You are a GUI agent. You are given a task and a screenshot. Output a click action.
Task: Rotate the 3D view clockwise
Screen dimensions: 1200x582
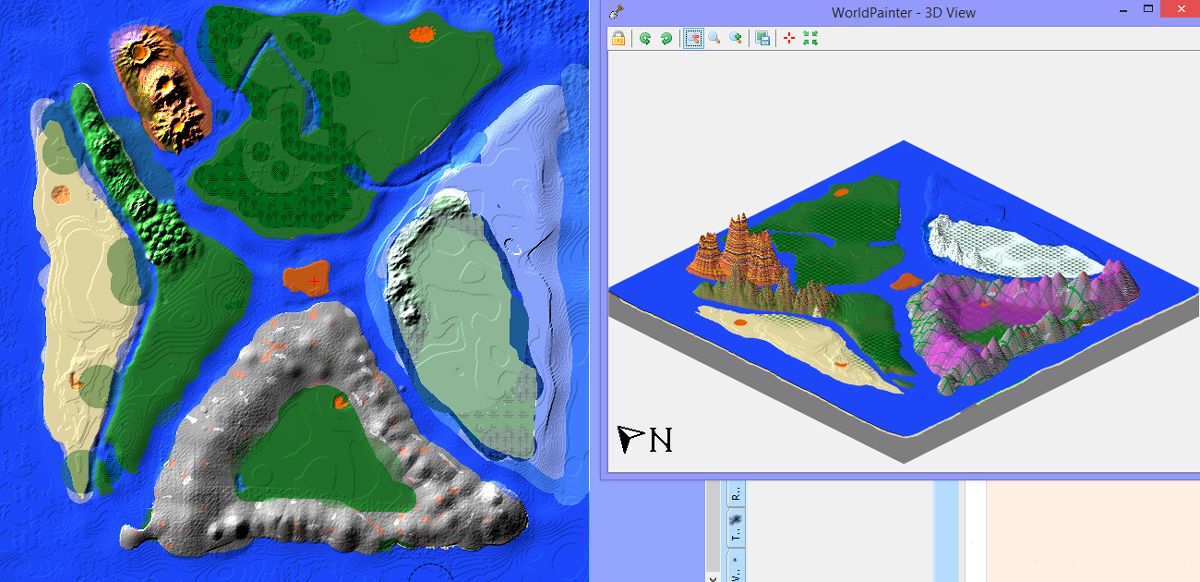pyautogui.click(x=666, y=39)
